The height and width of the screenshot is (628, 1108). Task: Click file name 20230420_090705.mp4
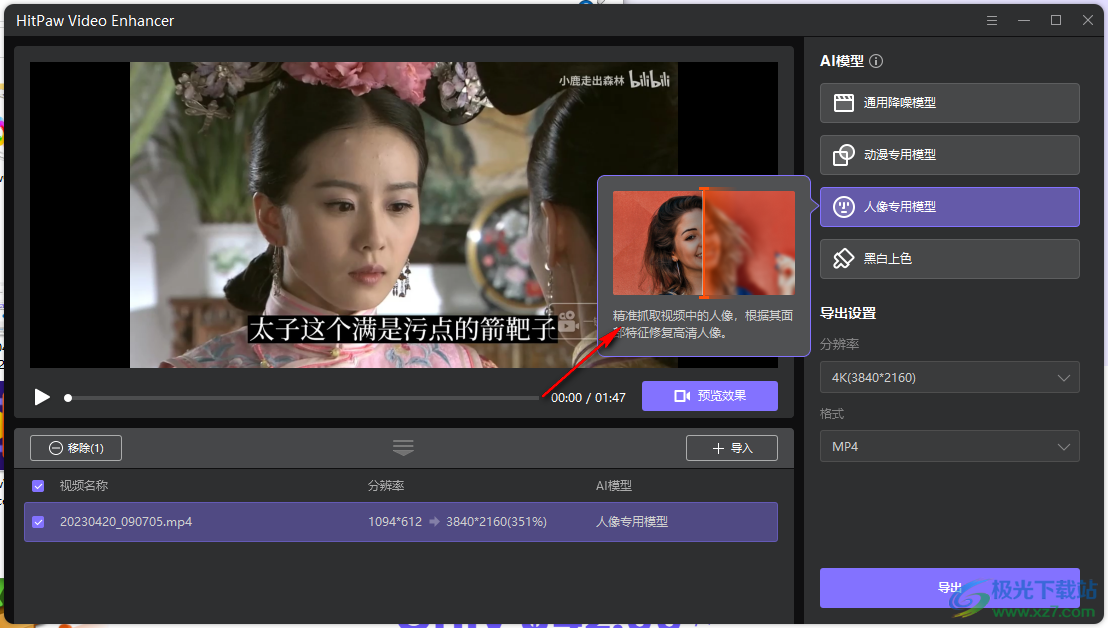point(126,522)
